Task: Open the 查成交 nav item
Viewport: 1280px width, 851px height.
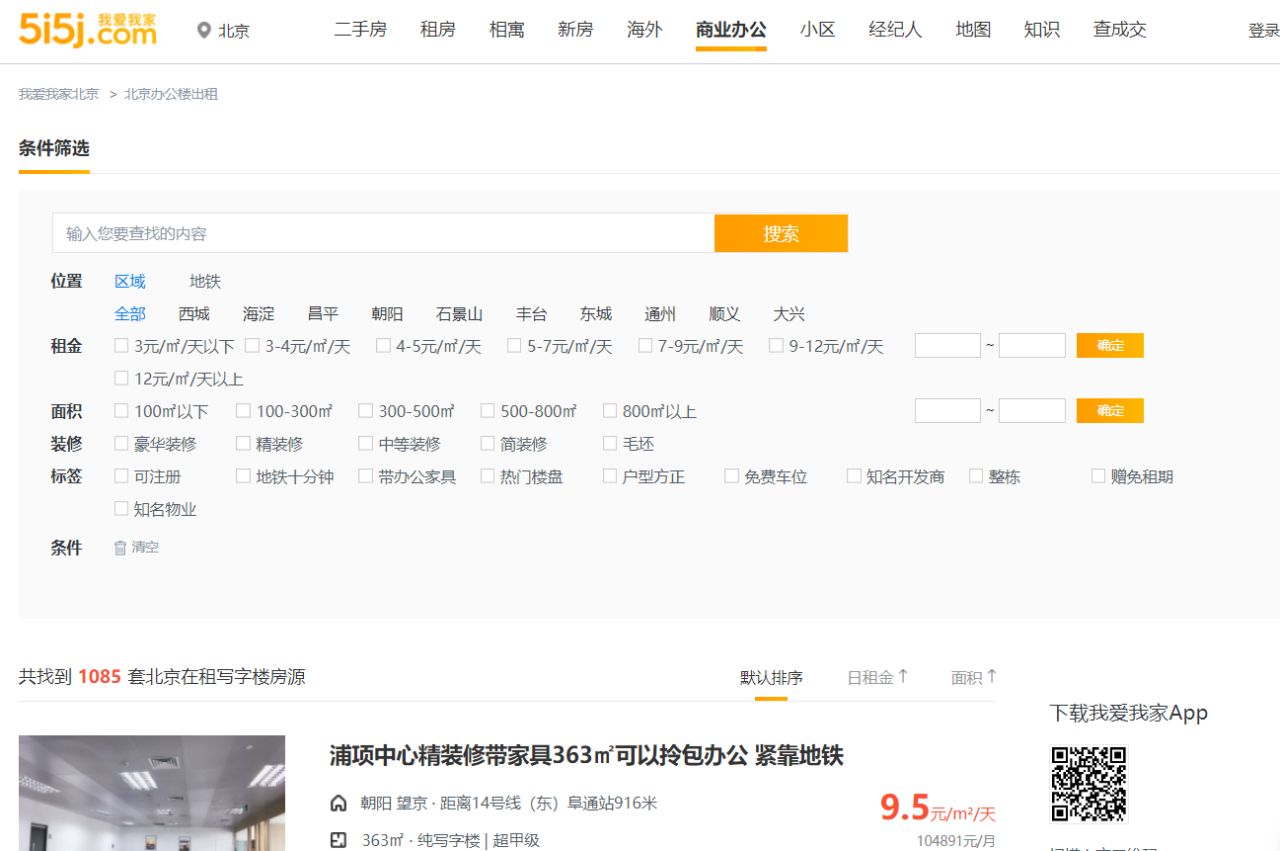Action: point(1119,30)
